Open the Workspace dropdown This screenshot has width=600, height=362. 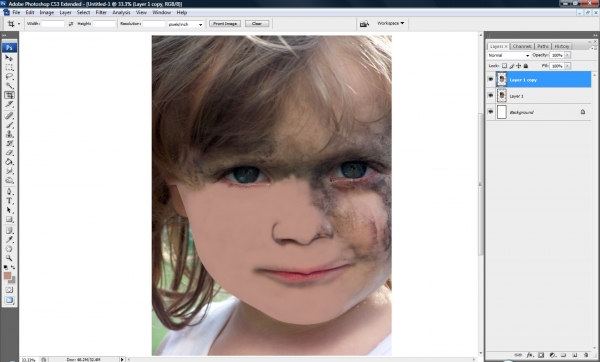pos(390,23)
